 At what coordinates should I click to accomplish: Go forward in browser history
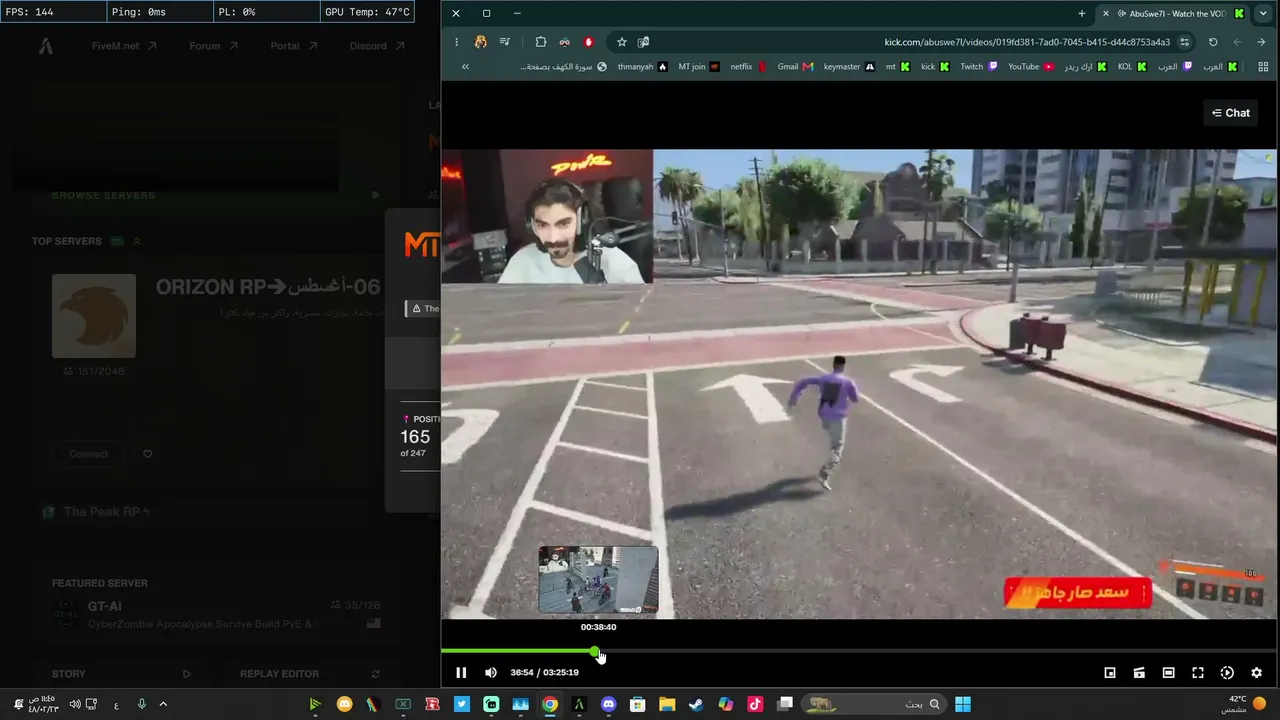(1237, 42)
